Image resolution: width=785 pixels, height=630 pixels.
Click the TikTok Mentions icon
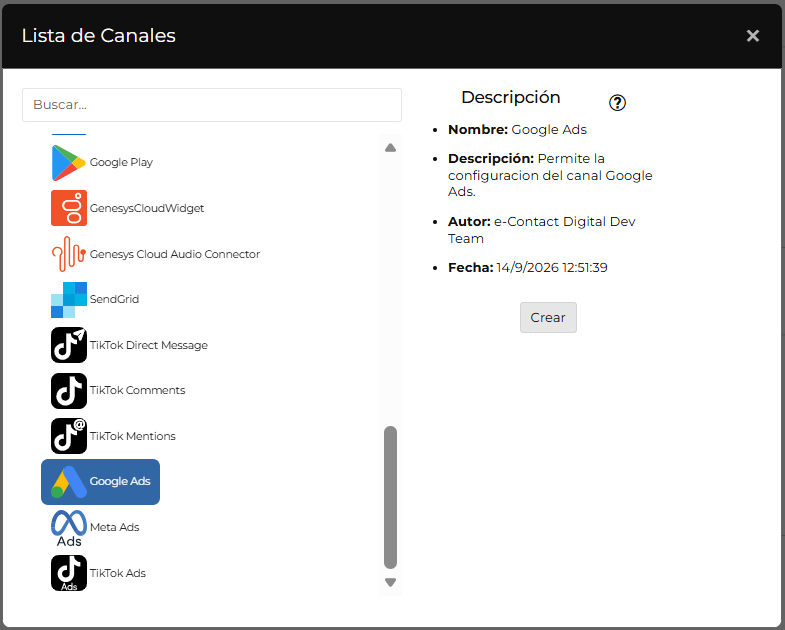(69, 436)
